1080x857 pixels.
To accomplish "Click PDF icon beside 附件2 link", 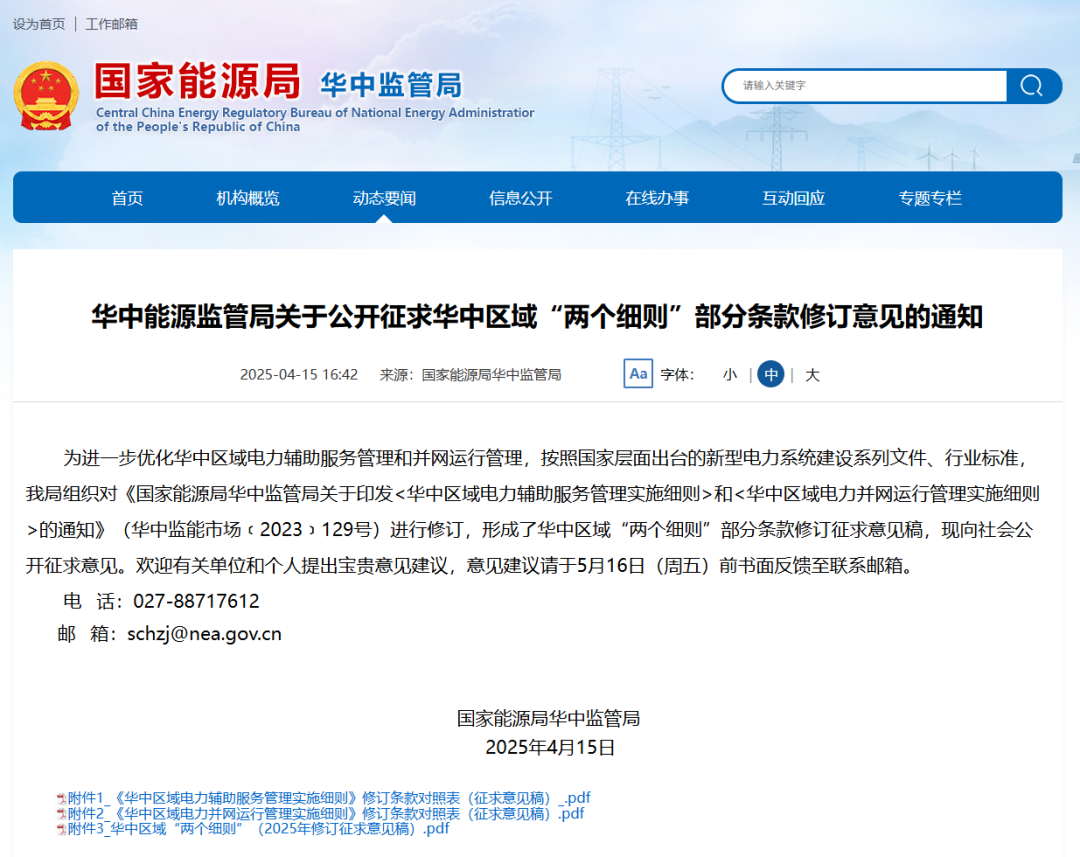I will point(61,814).
